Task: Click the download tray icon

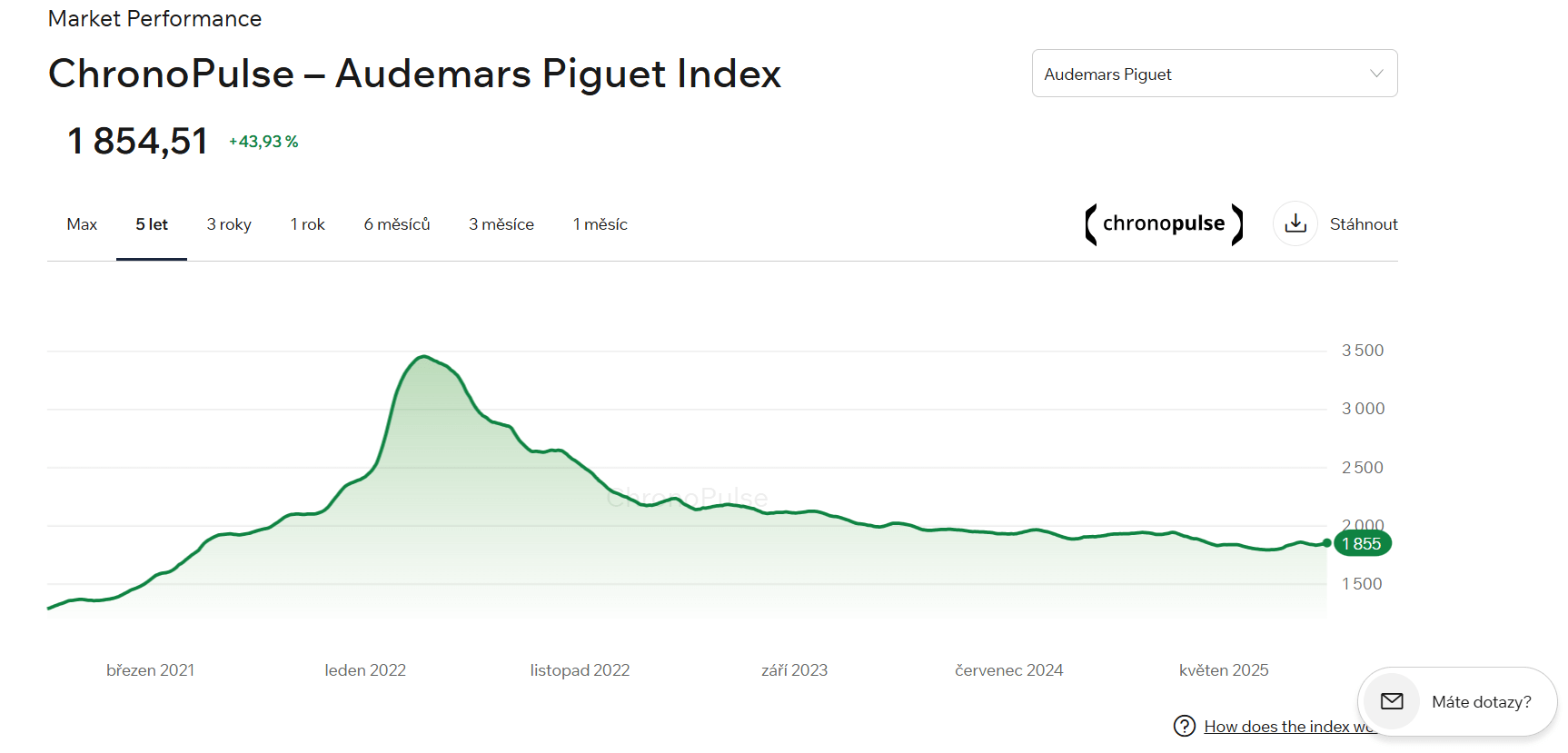Action: (x=1295, y=223)
